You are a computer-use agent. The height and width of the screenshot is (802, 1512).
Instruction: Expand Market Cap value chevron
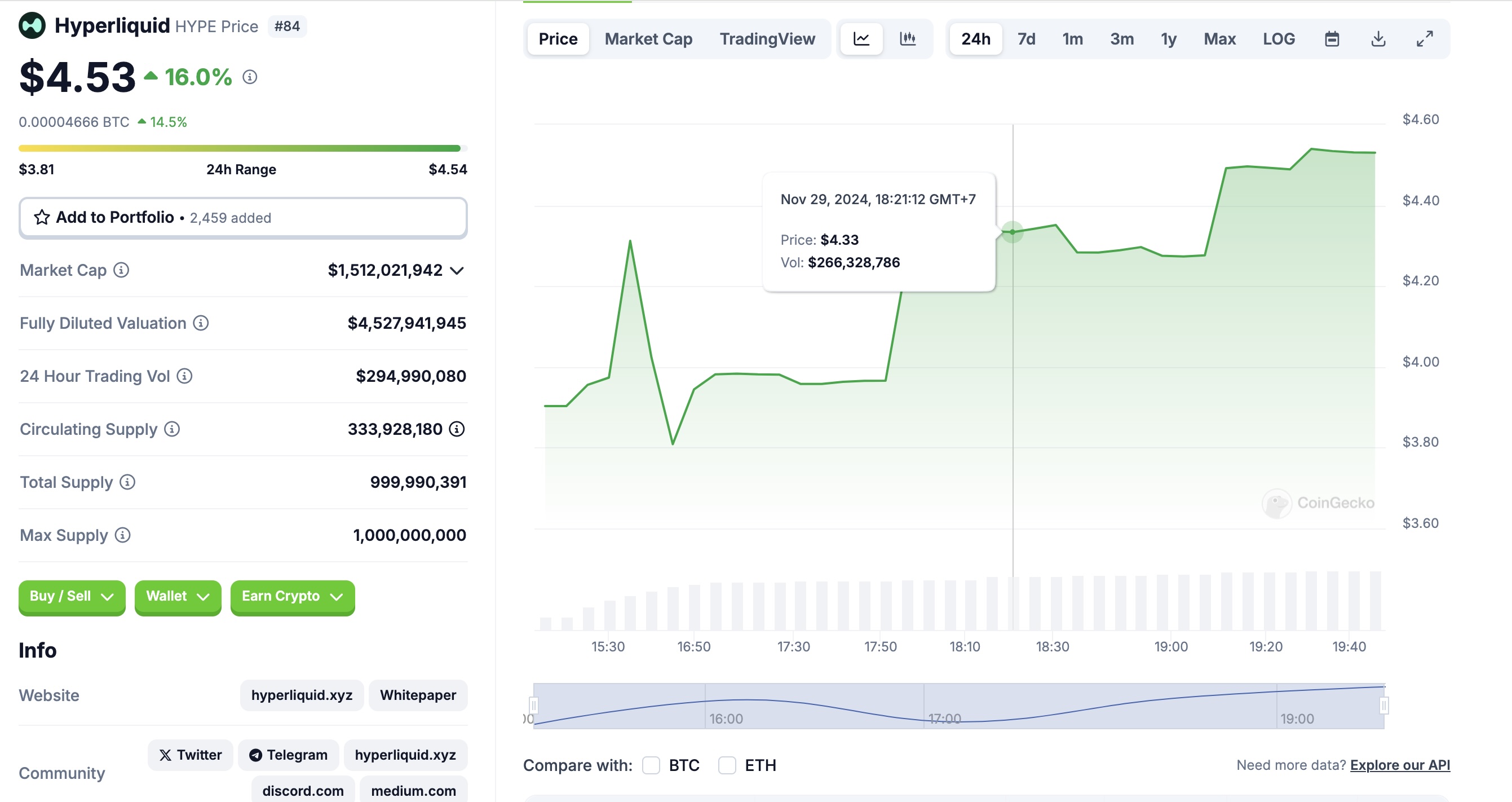point(457,271)
